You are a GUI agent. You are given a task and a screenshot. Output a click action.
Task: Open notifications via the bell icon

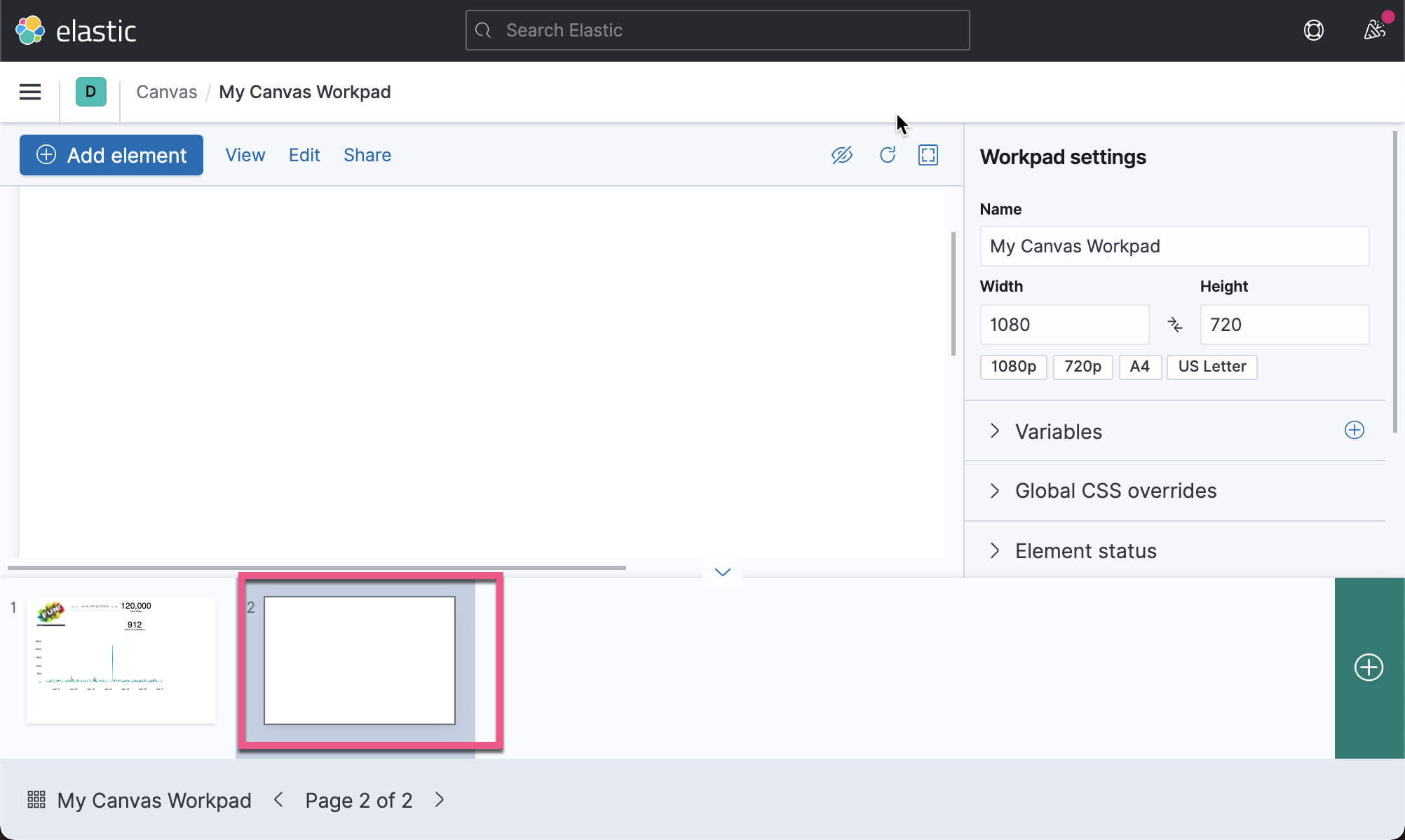click(1373, 30)
